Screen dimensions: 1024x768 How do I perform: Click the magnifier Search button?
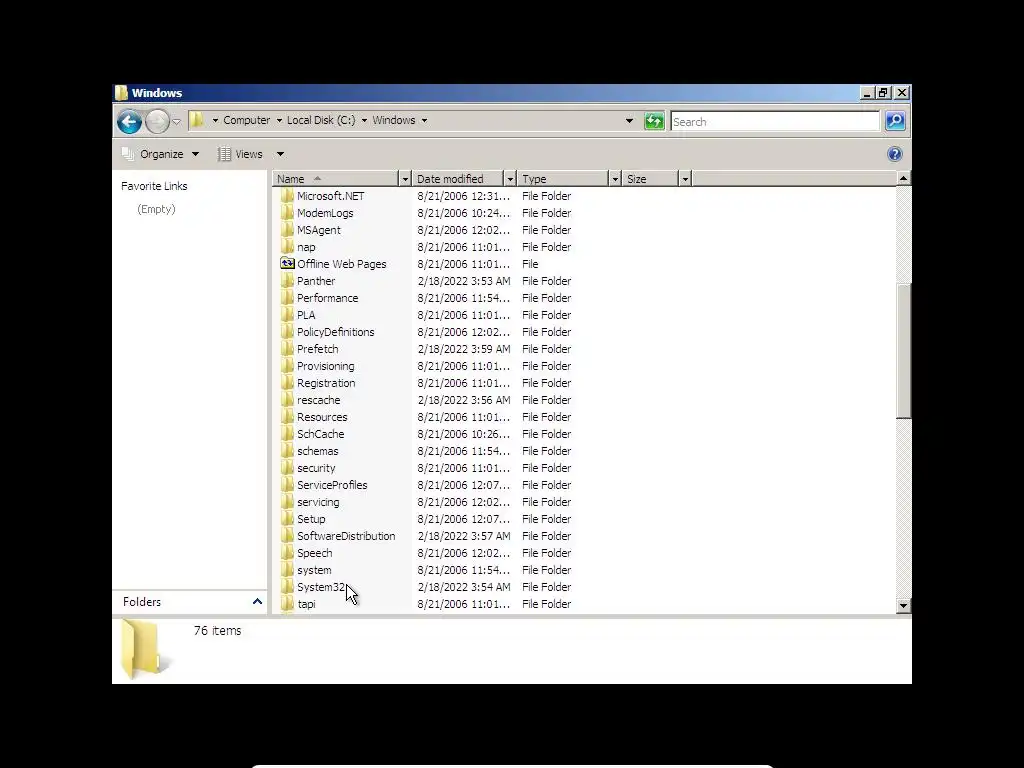[x=895, y=121]
